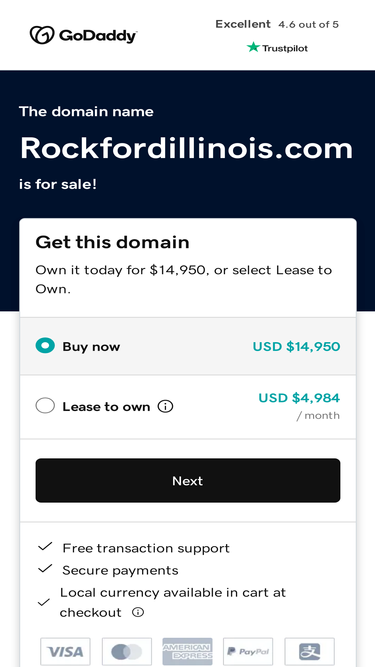
Task: Select the Lease to own radio button
Action: (45, 406)
